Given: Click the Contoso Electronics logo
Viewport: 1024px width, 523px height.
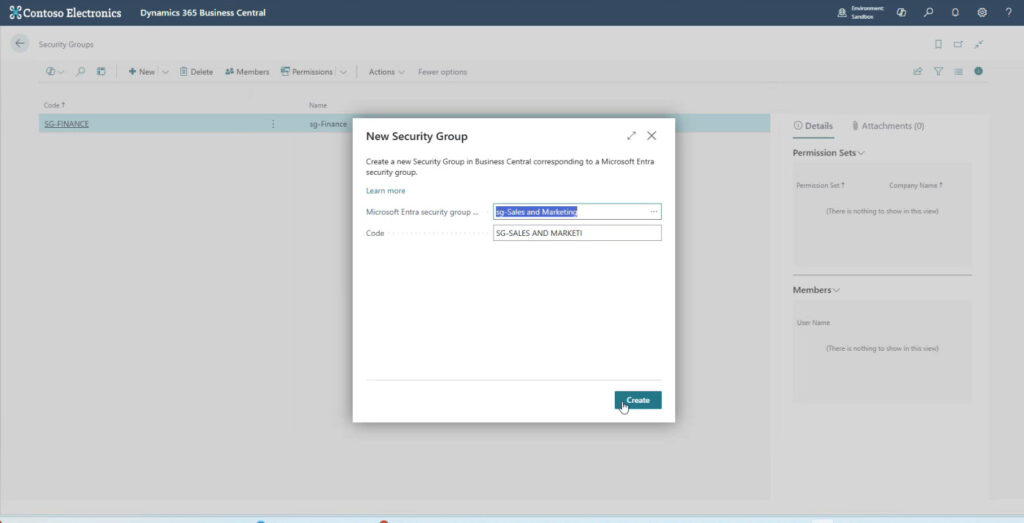Looking at the screenshot, I should [x=65, y=12].
